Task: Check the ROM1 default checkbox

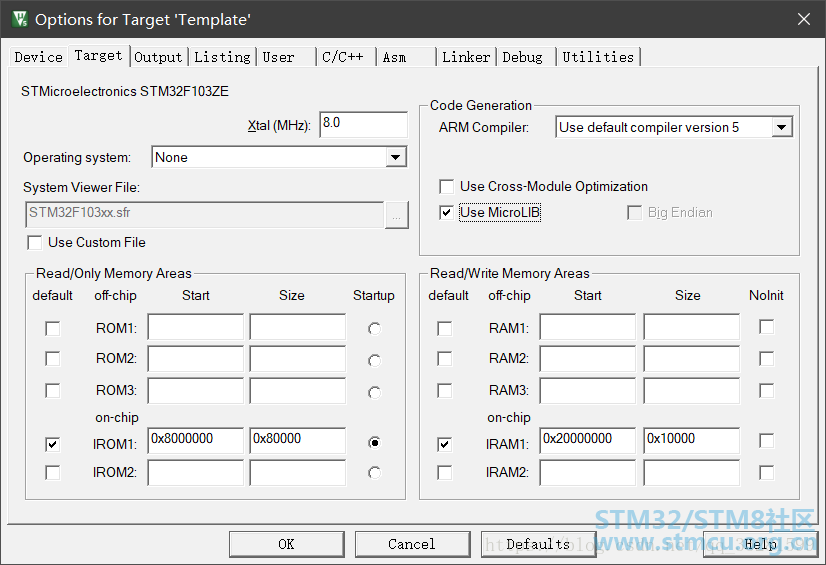Action: [x=53, y=329]
